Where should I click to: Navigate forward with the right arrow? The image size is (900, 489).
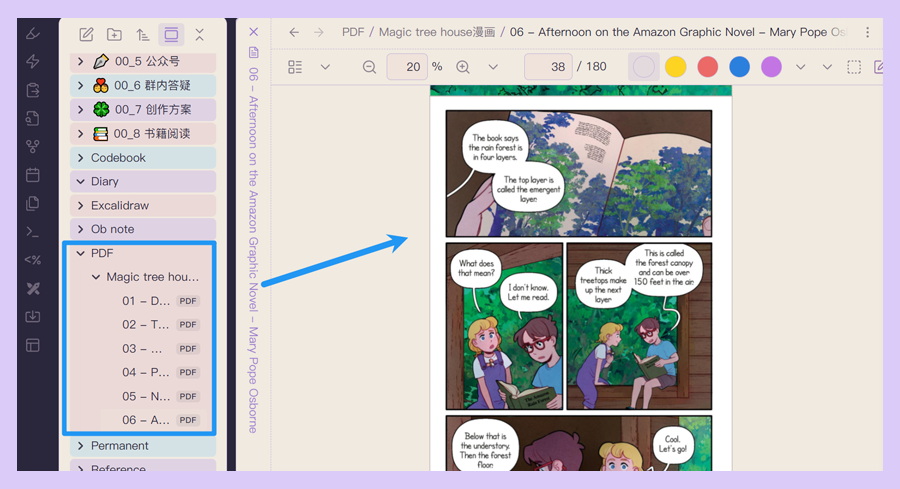(319, 32)
